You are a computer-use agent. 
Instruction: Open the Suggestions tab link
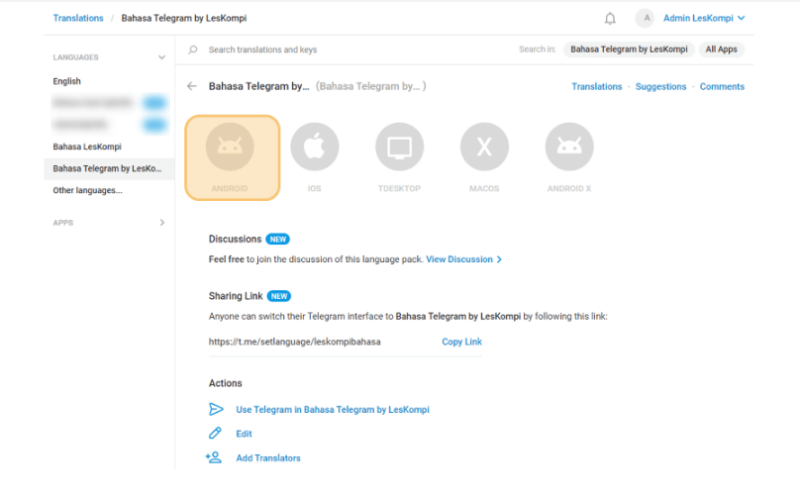pos(661,87)
